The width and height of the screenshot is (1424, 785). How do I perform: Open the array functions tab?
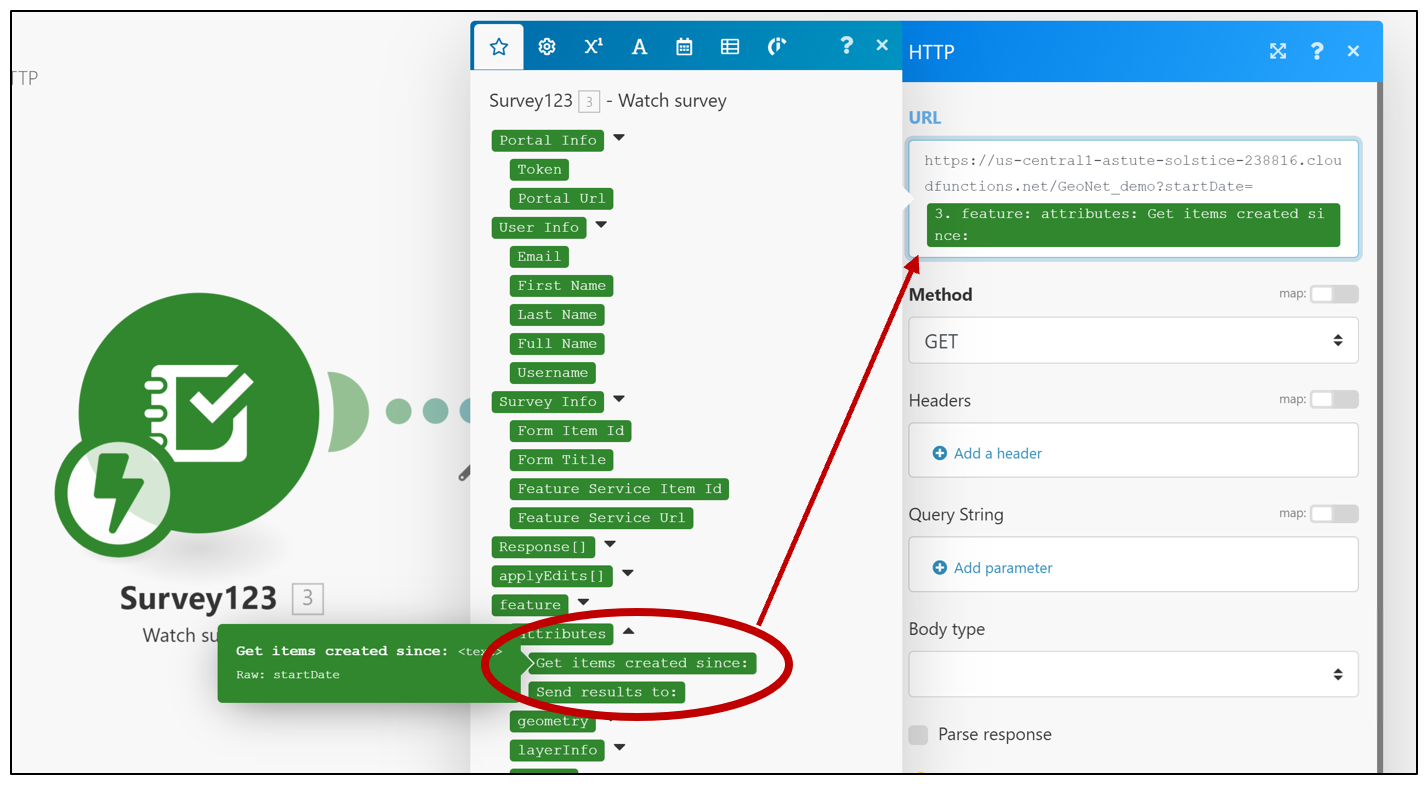[x=730, y=46]
